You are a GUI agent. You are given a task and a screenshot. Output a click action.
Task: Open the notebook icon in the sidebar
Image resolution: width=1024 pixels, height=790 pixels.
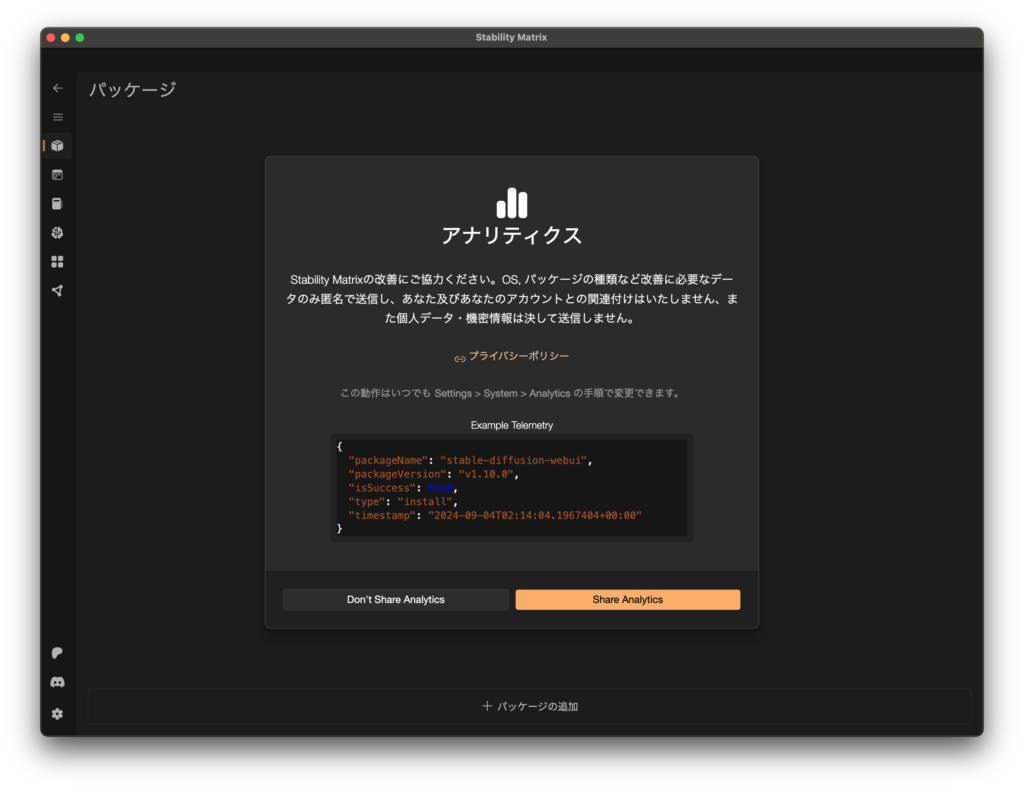(x=57, y=204)
